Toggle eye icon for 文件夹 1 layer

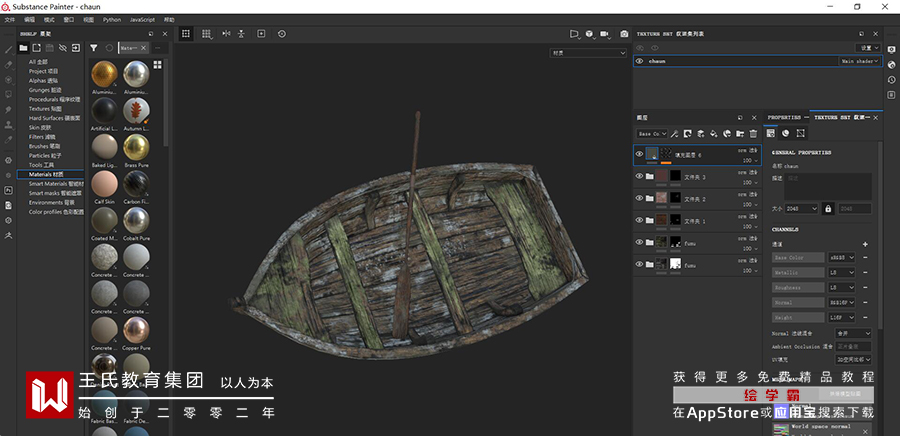tap(640, 220)
